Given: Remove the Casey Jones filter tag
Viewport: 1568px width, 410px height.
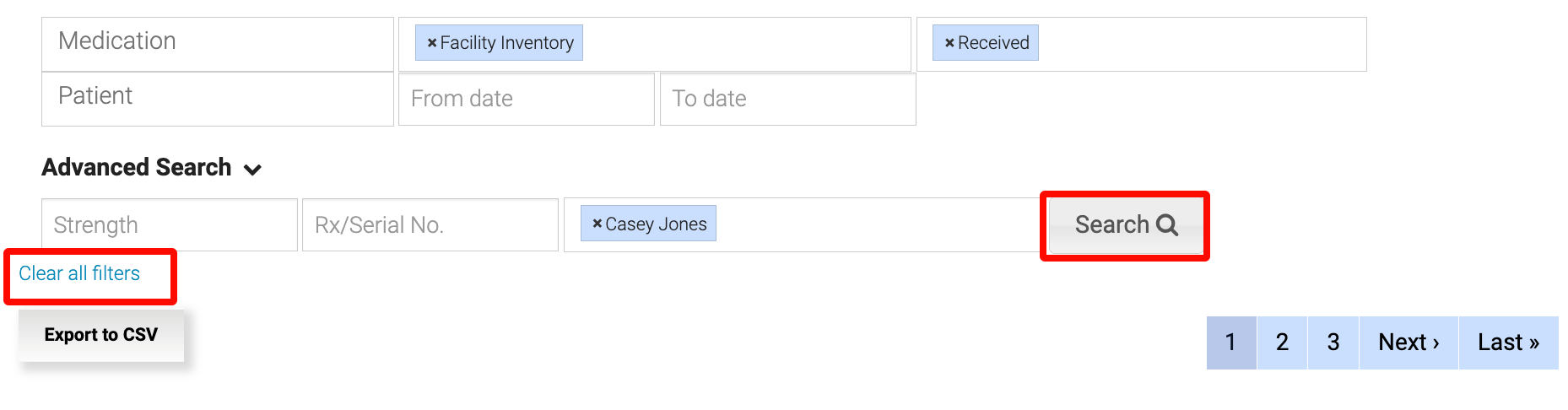Looking at the screenshot, I should (597, 224).
